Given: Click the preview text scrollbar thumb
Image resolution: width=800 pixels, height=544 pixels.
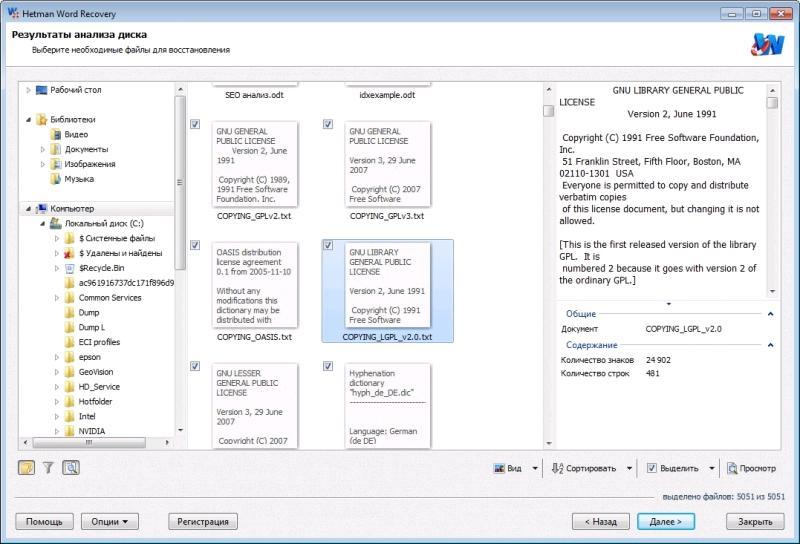Looking at the screenshot, I should click(x=772, y=103).
